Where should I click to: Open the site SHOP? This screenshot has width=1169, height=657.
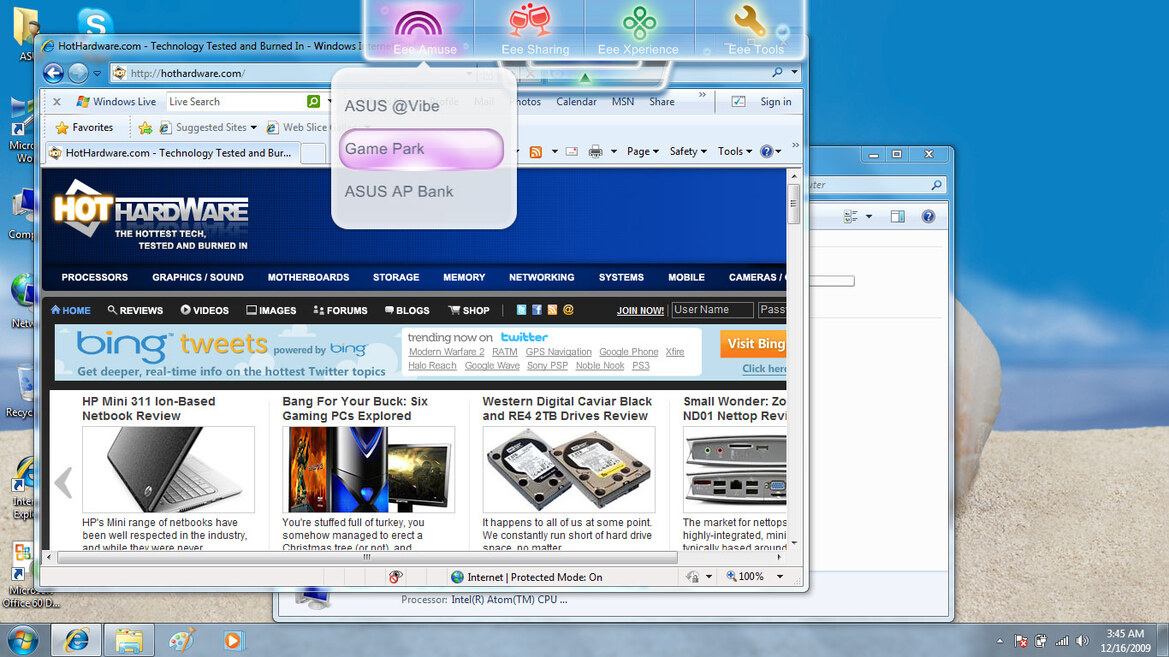[x=469, y=310]
